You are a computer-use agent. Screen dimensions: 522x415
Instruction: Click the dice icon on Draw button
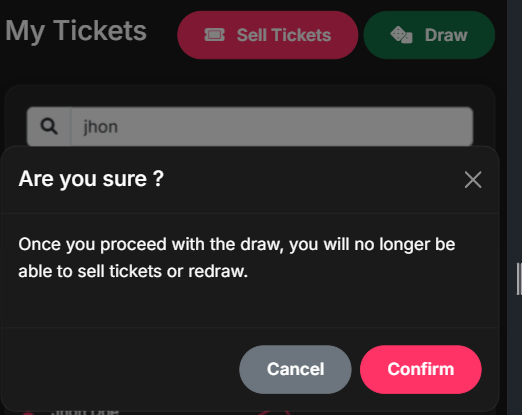[401, 35]
